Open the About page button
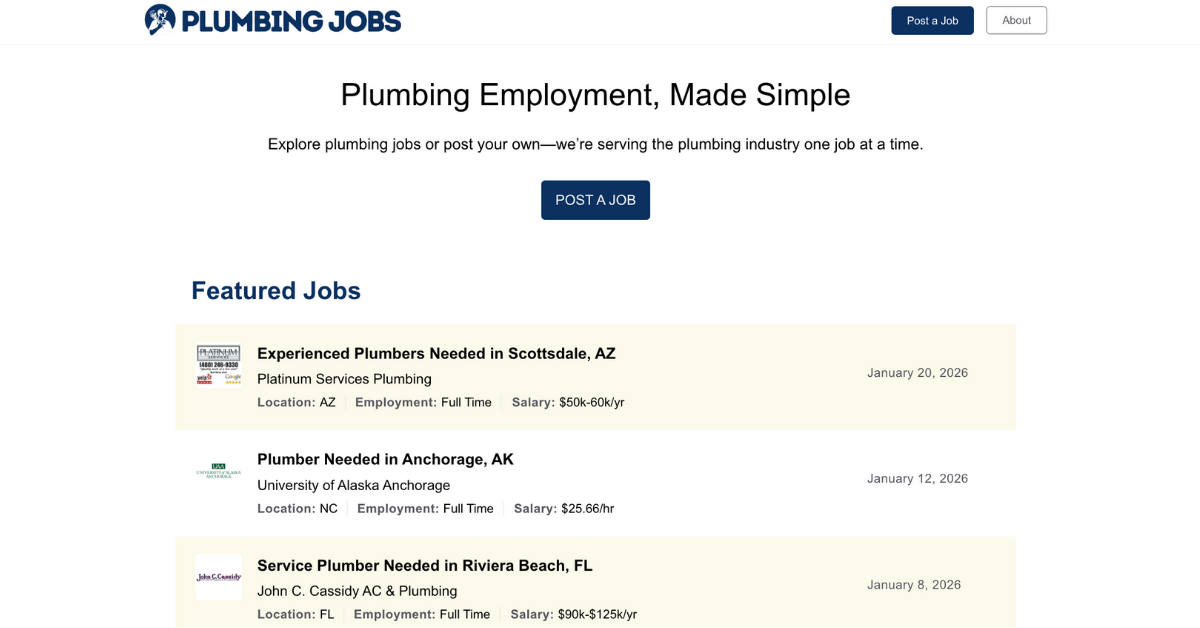This screenshot has width=1200, height=628. 1016,20
